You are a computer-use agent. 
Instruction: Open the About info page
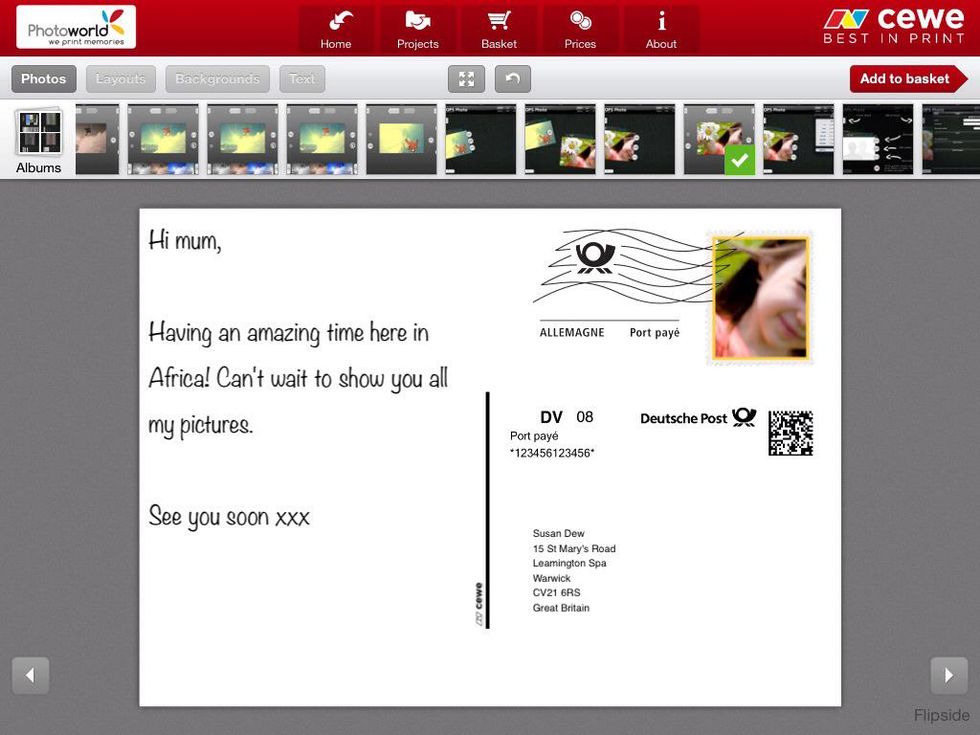coord(661,29)
